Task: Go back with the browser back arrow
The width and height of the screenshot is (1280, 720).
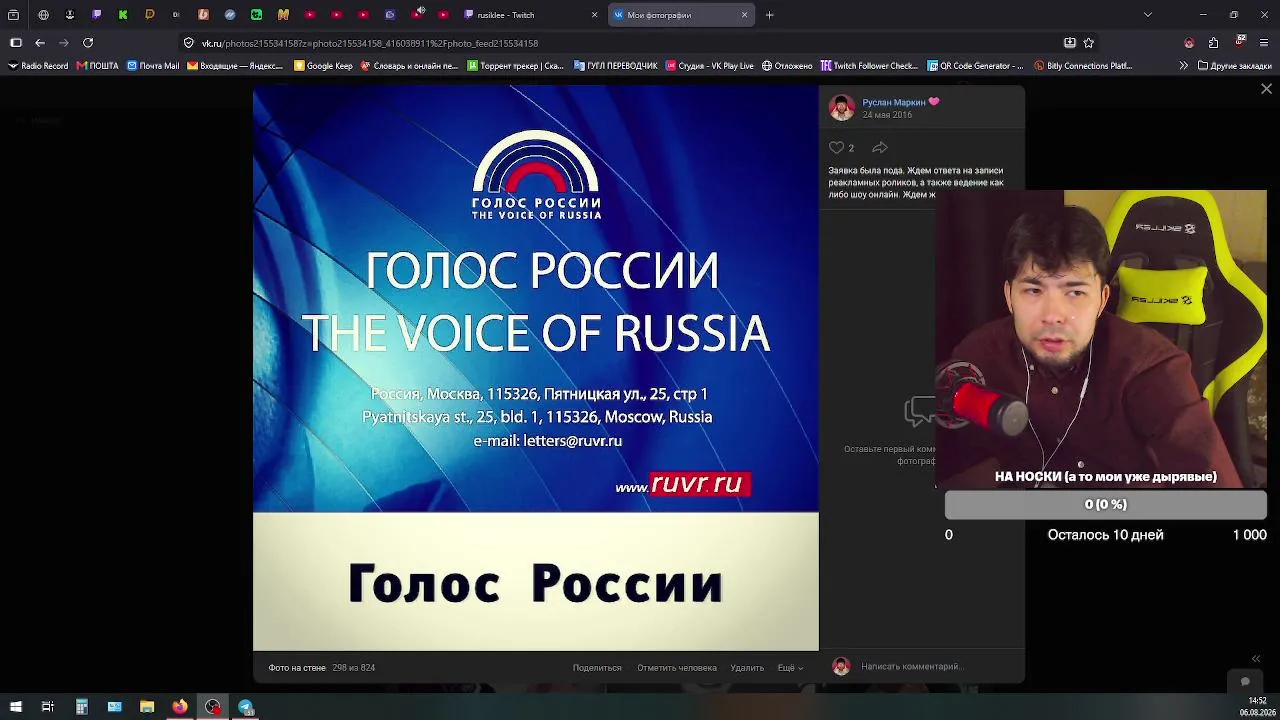Action: click(x=40, y=43)
